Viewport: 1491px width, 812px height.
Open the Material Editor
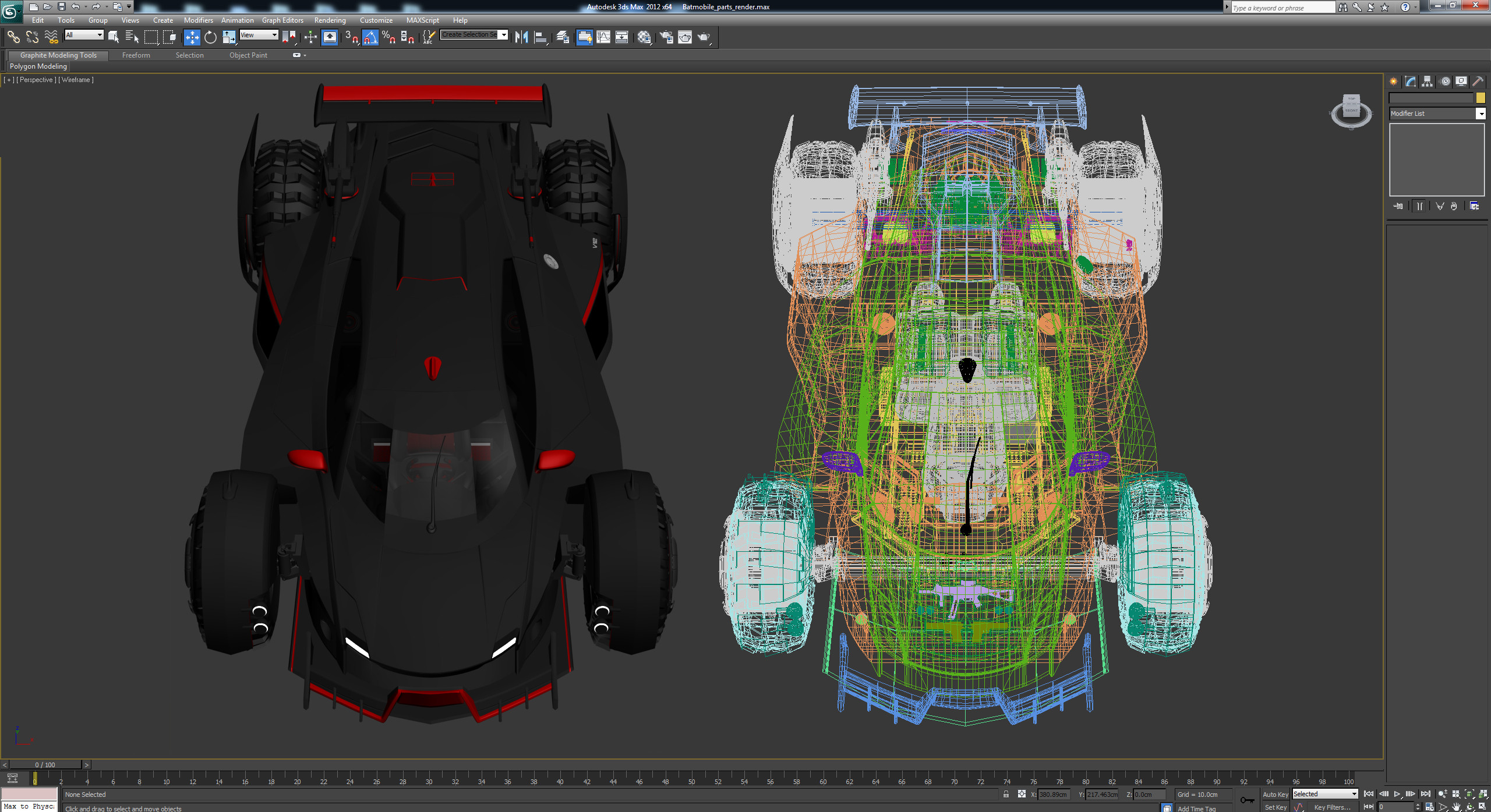[x=644, y=37]
